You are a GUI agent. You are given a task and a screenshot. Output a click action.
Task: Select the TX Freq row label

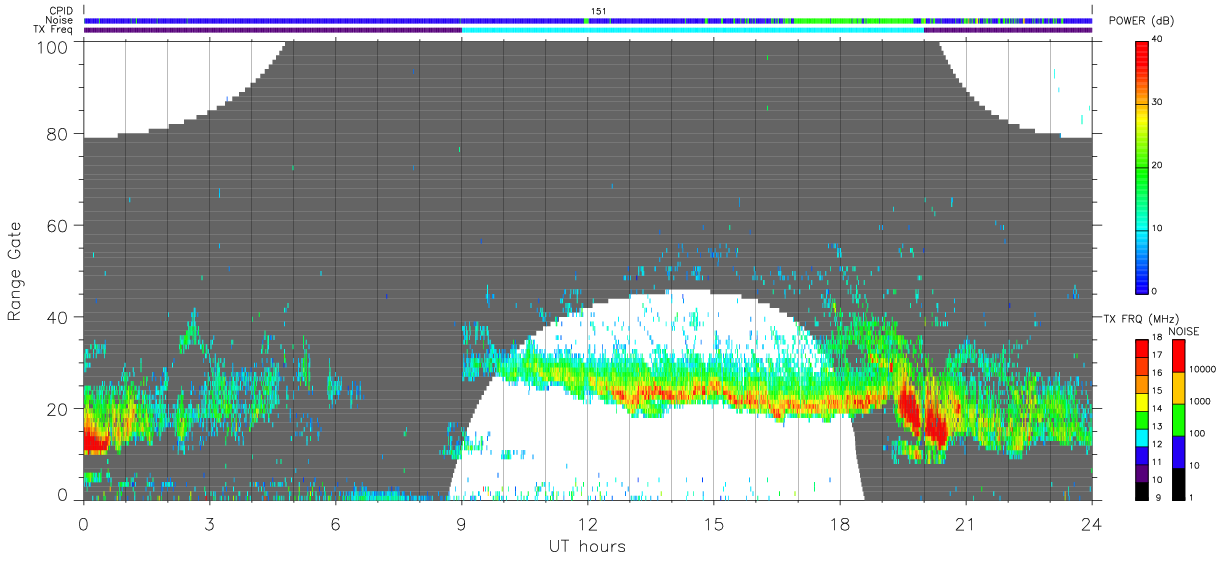55,30
